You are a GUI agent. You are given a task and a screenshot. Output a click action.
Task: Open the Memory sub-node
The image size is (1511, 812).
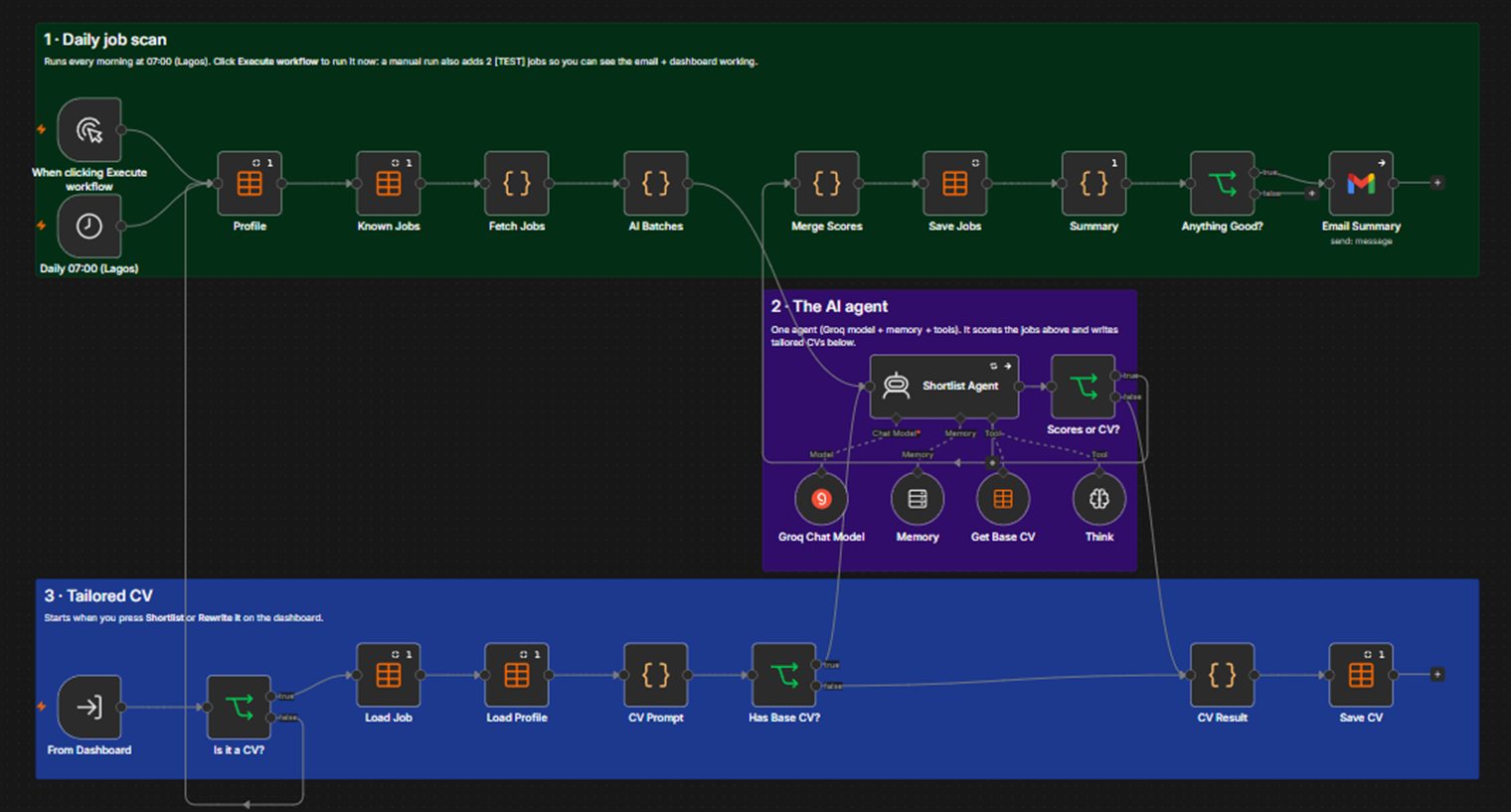point(918,499)
